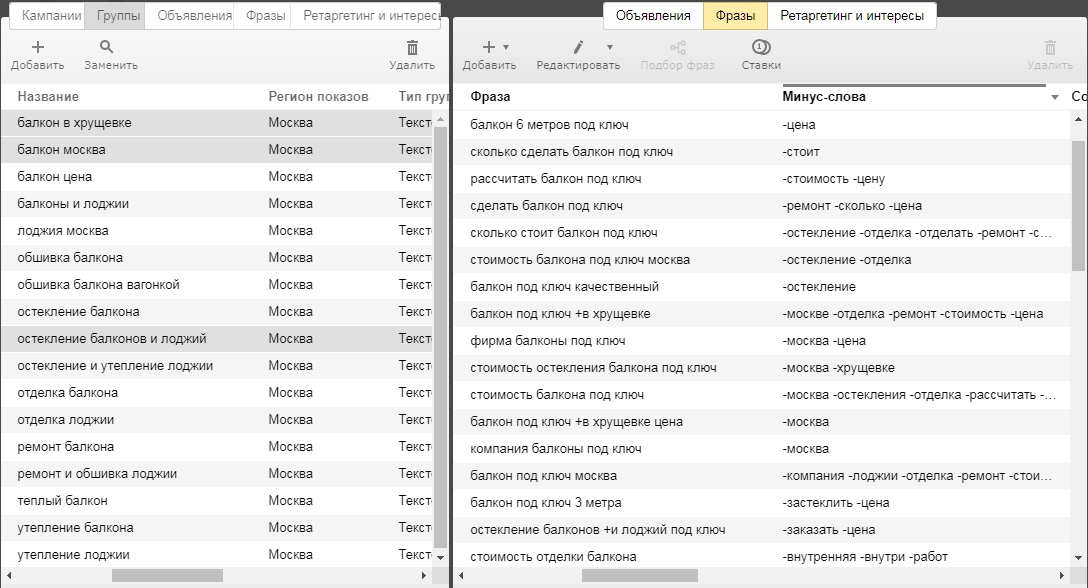This screenshot has height=588, width=1088.
Task: Select phrase 'компания балконы под ключ'
Action: [556, 449]
